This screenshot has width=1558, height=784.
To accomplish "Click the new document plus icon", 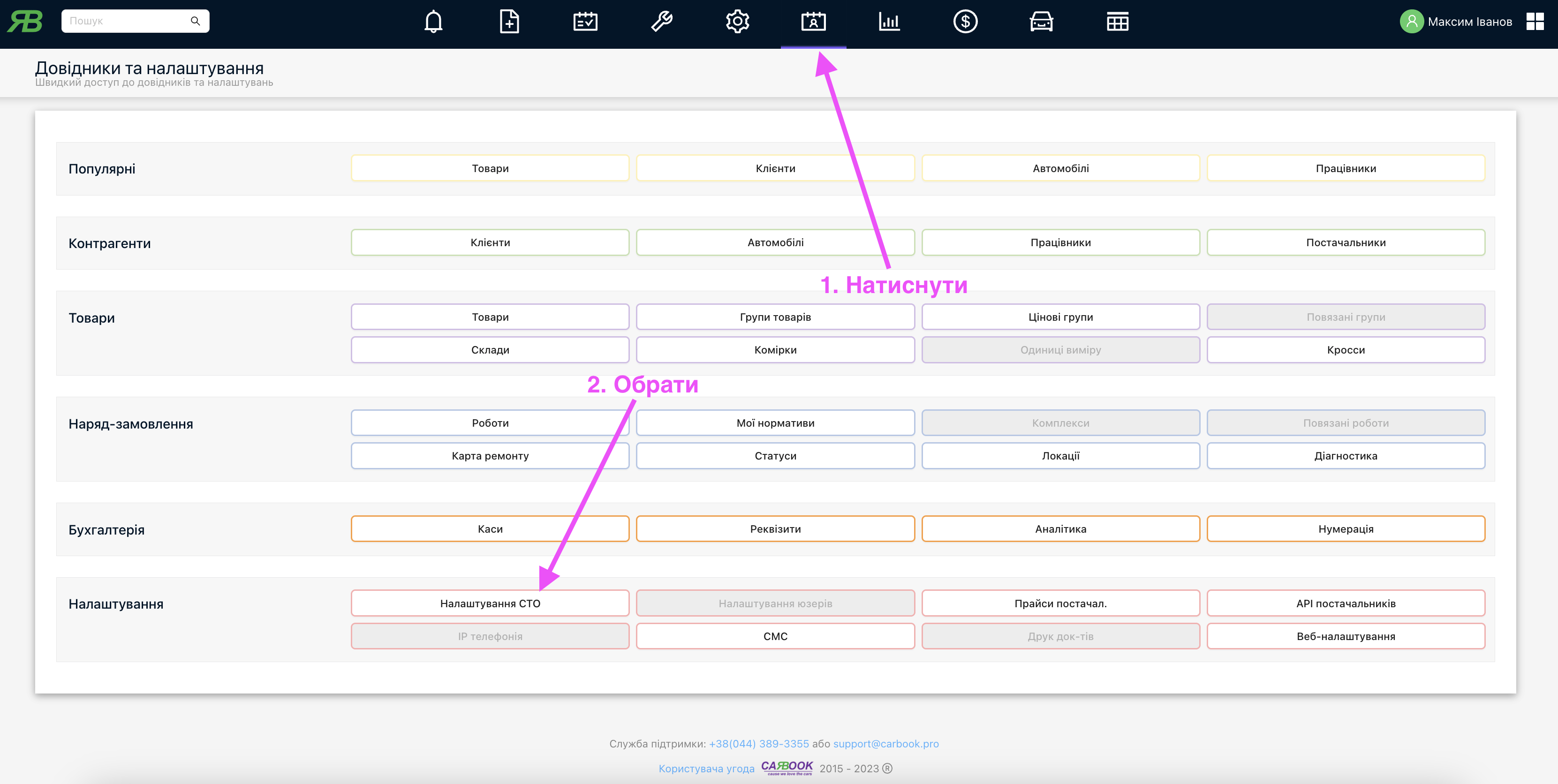I will [x=509, y=22].
